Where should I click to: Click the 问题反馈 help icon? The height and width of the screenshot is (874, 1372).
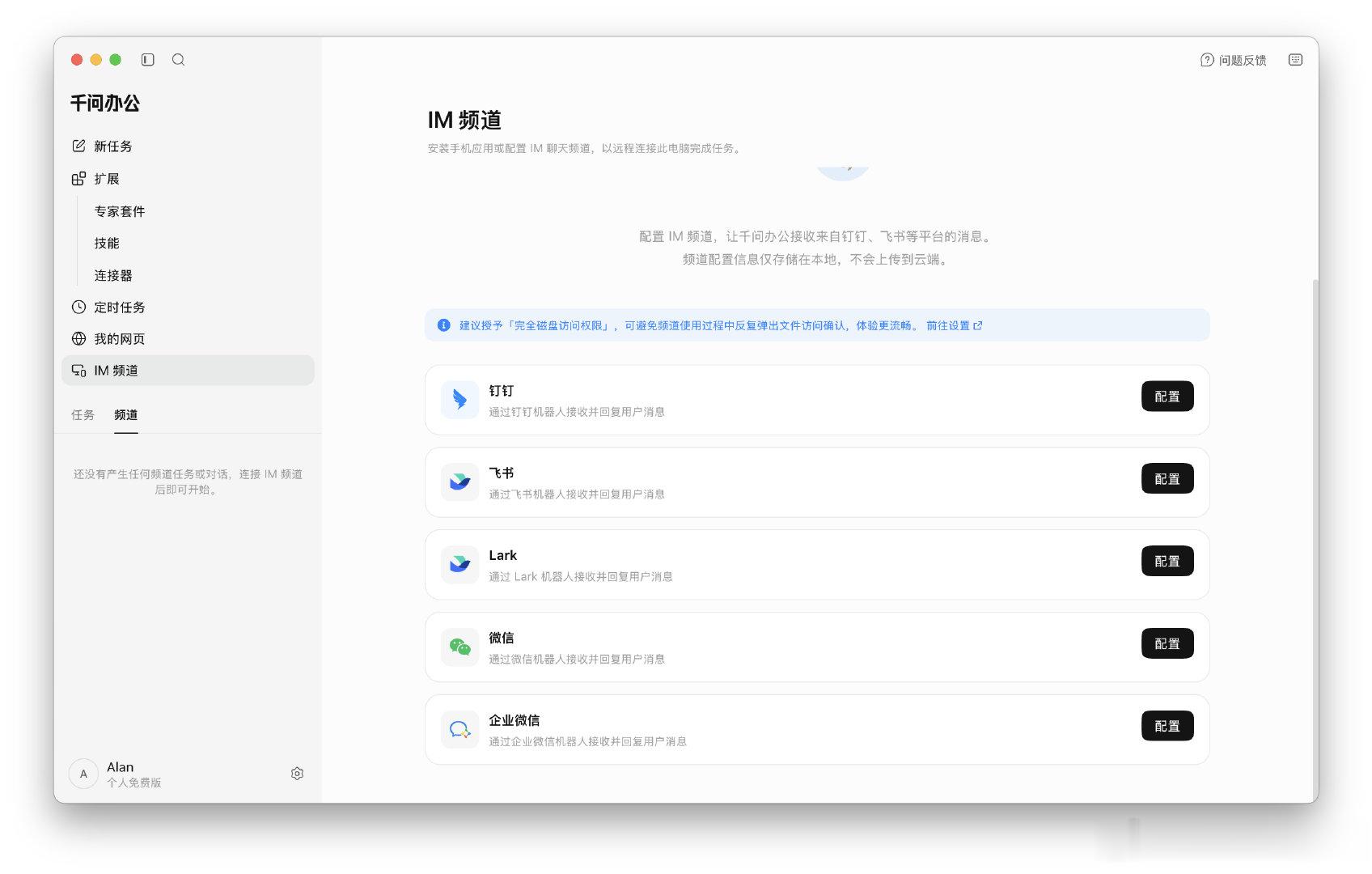click(1207, 60)
